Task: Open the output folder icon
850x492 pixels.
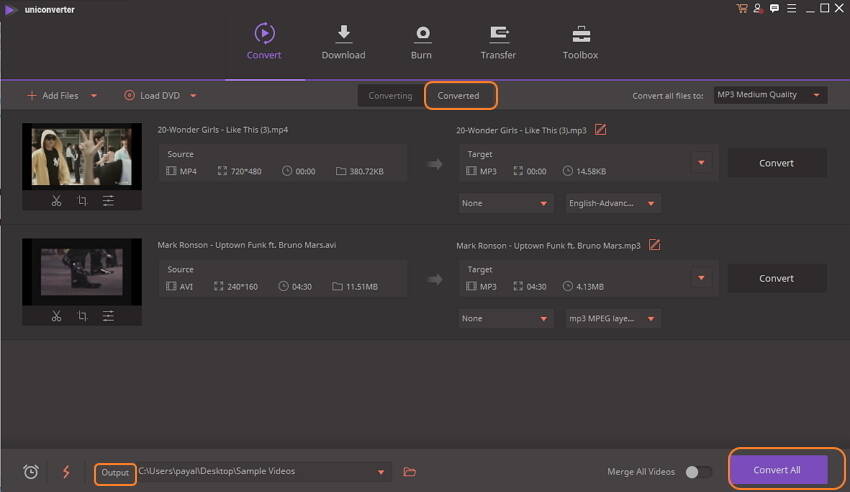Action: pyautogui.click(x=409, y=472)
